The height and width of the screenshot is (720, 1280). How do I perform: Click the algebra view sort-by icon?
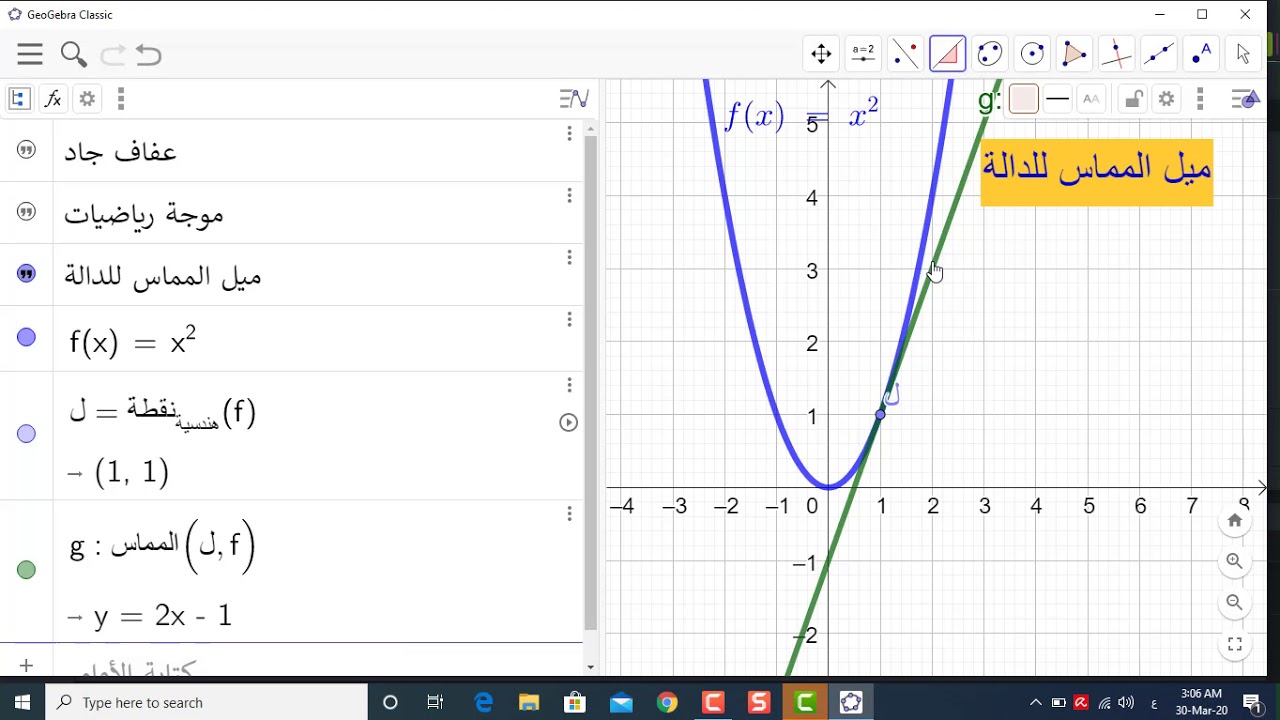tap(19, 98)
